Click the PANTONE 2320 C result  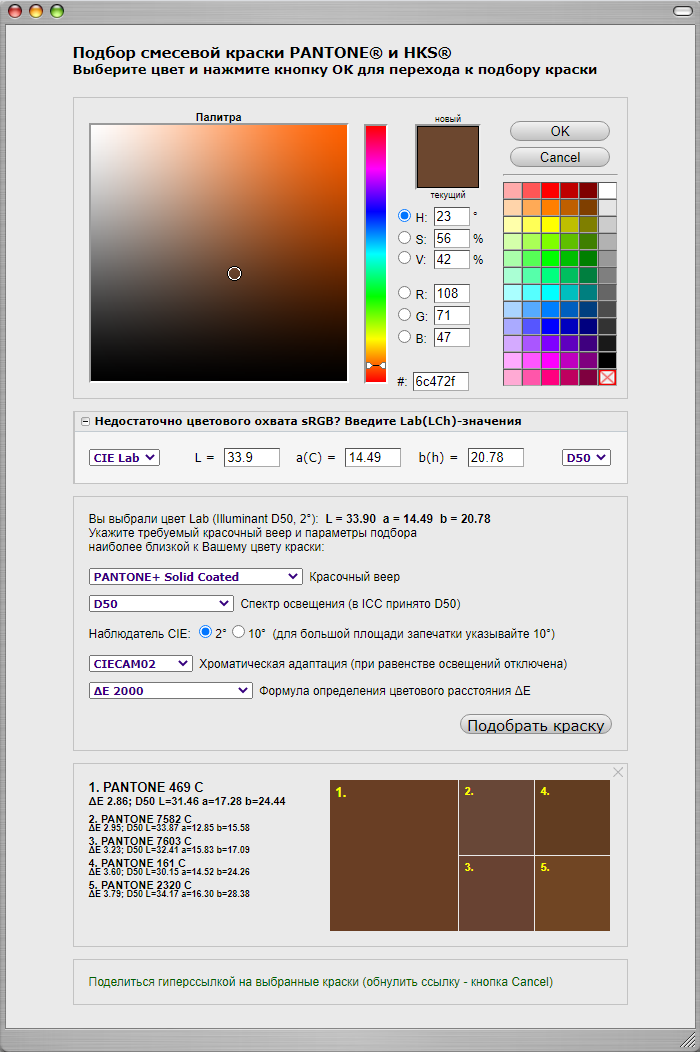[140, 885]
